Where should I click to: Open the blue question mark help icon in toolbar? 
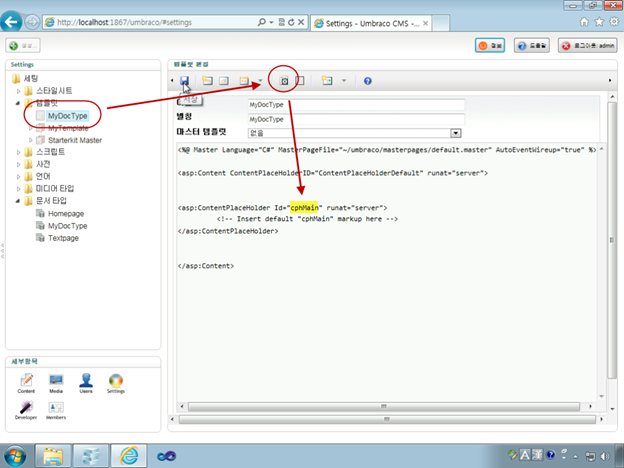point(368,81)
